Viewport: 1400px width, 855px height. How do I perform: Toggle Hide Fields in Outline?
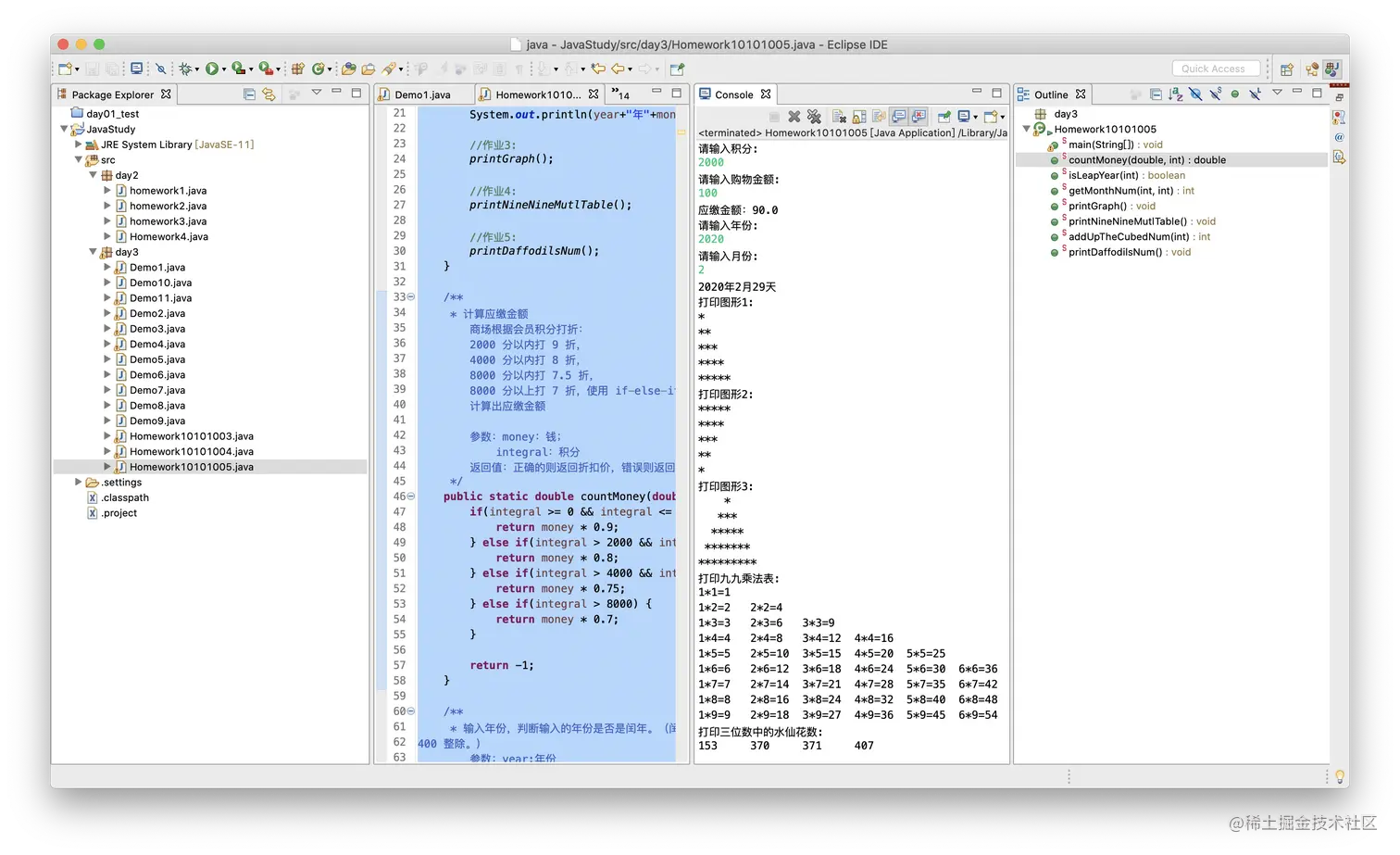(x=1195, y=94)
